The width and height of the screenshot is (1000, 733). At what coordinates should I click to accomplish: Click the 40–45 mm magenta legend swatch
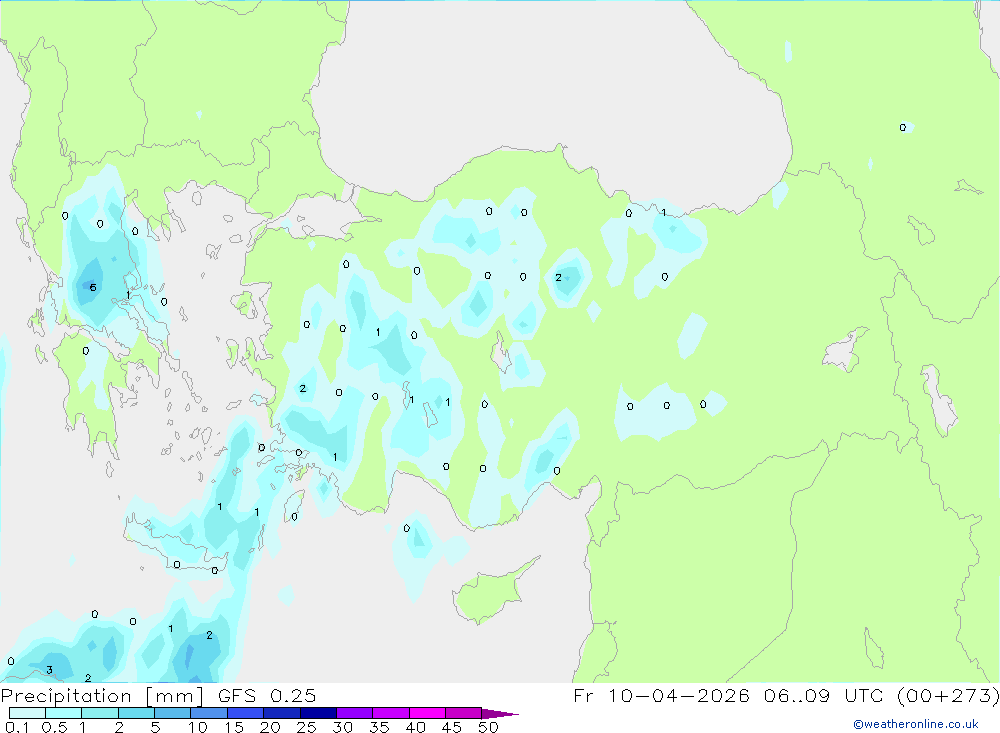(x=427, y=713)
